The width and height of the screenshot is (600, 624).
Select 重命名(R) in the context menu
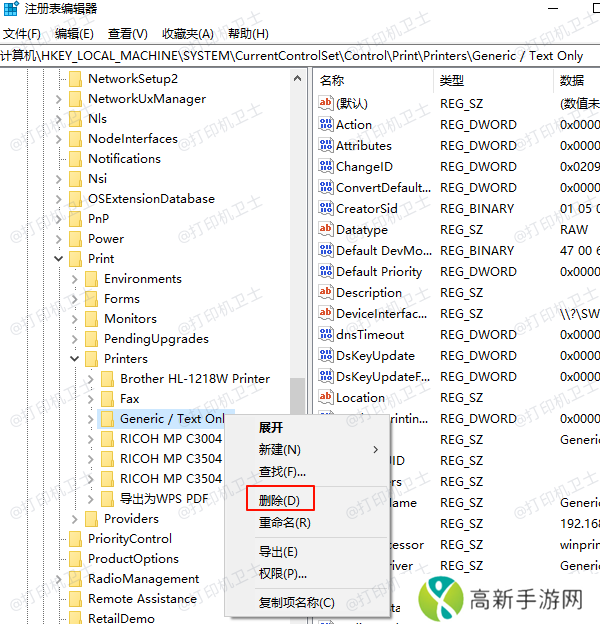[284, 523]
